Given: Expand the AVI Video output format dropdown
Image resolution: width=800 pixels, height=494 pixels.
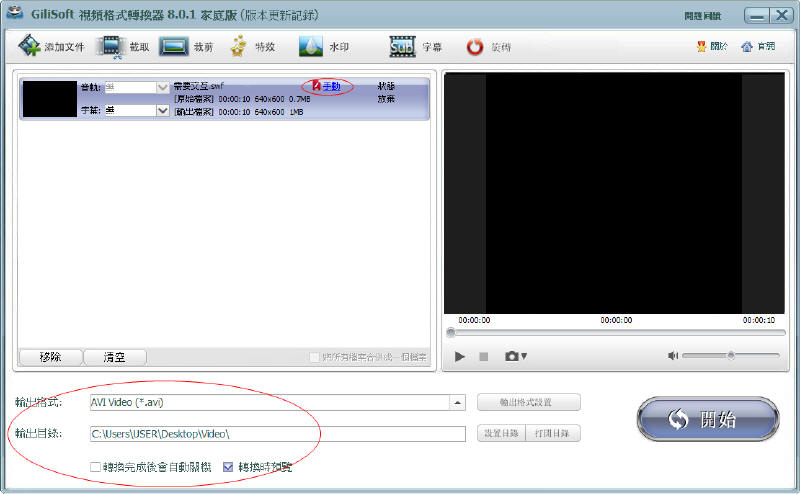Looking at the screenshot, I should coord(458,402).
